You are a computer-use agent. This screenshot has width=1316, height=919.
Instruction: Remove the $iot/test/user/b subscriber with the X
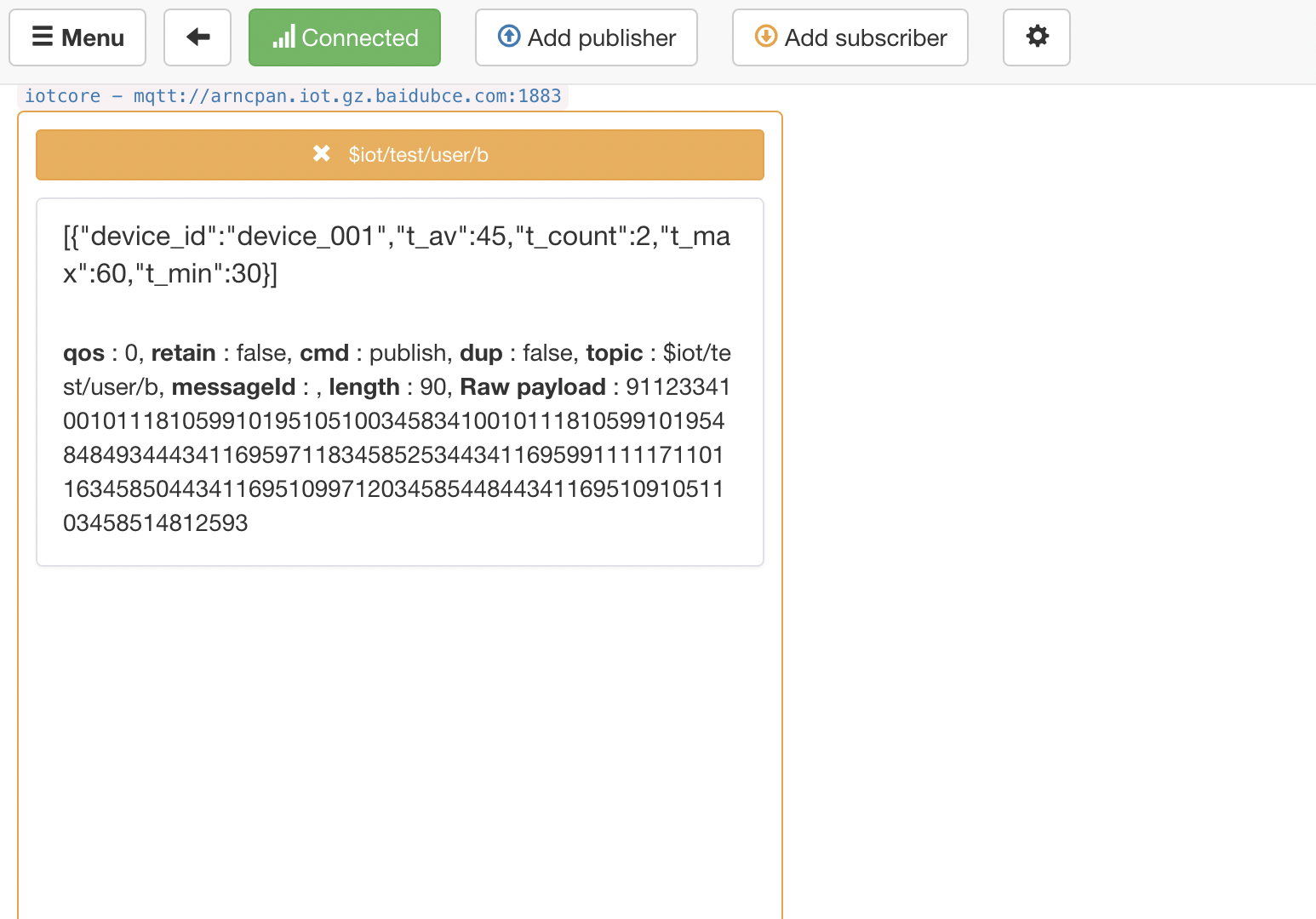321,154
